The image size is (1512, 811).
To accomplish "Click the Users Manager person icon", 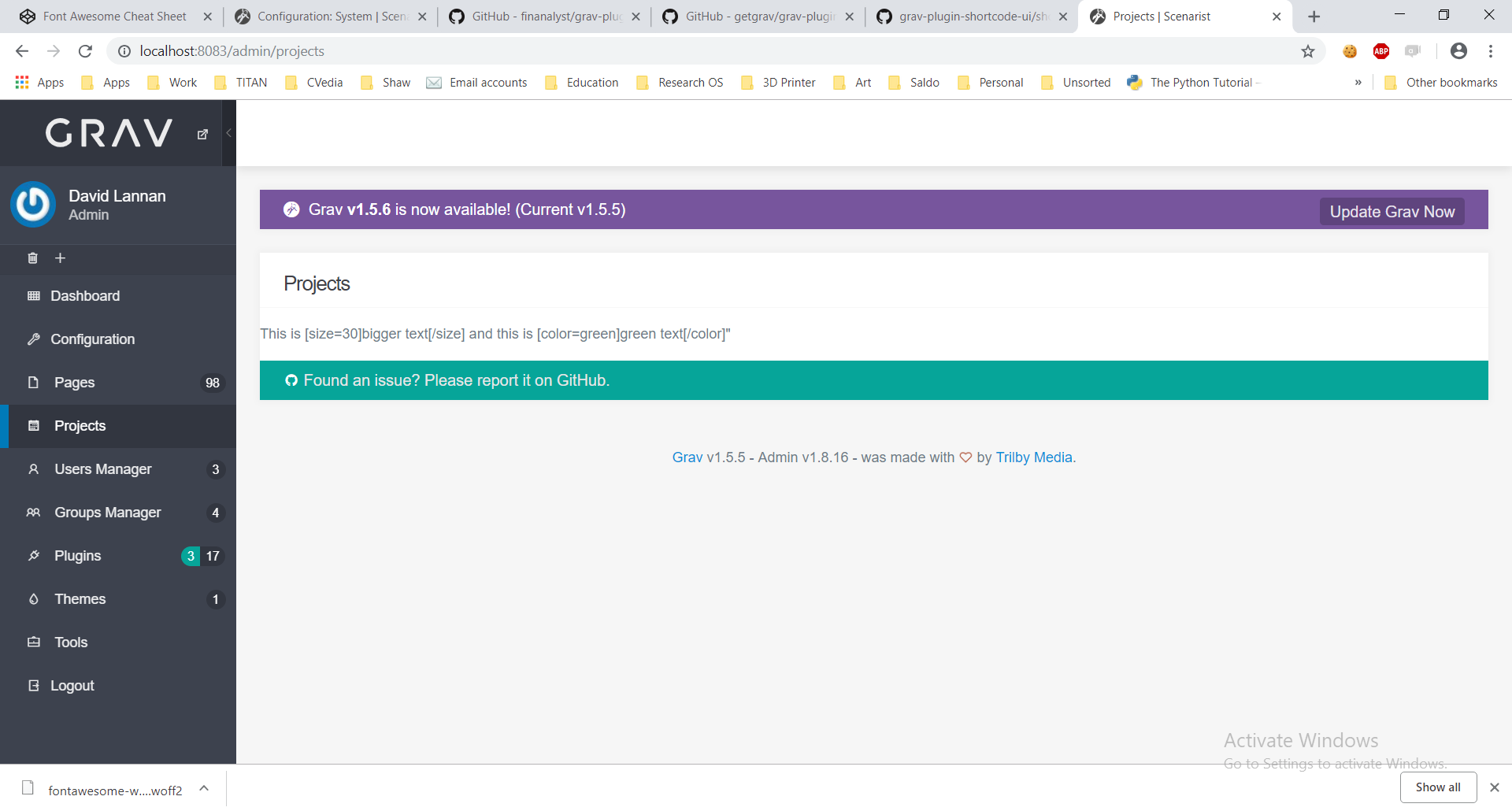I will pyautogui.click(x=33, y=469).
